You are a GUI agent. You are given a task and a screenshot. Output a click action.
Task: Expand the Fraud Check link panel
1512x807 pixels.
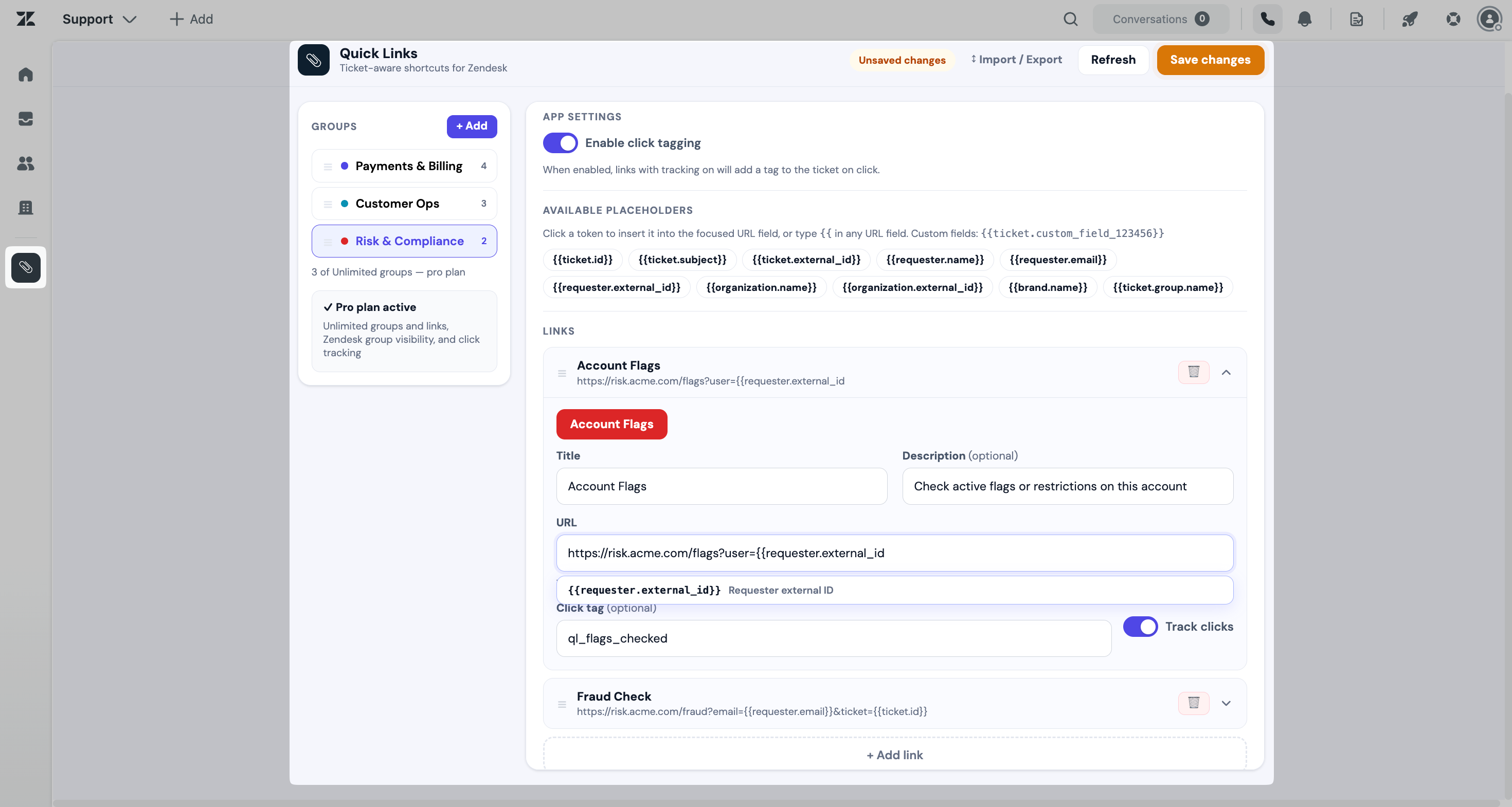pyautogui.click(x=1226, y=703)
